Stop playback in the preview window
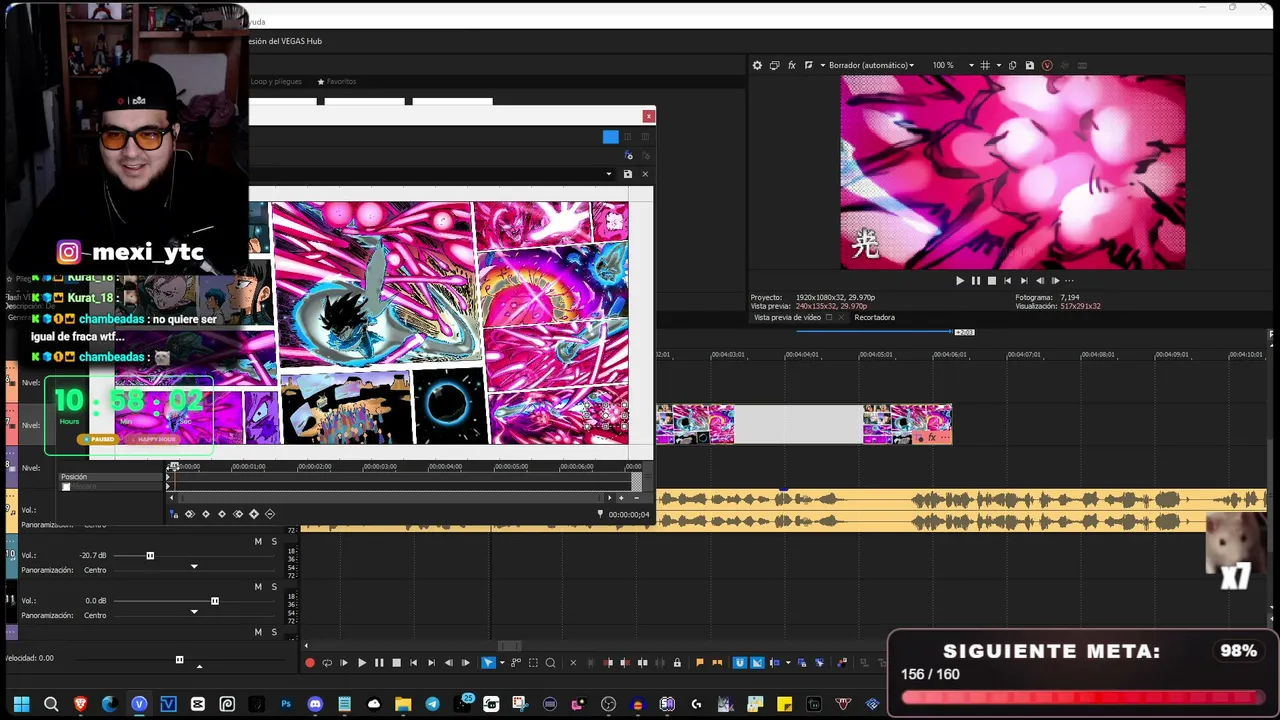The width and height of the screenshot is (1280, 720). [992, 281]
